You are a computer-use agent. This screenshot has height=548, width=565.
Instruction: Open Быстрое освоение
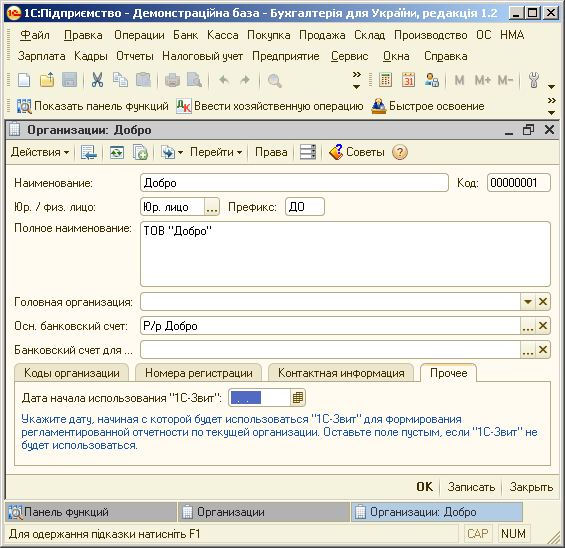[428, 106]
